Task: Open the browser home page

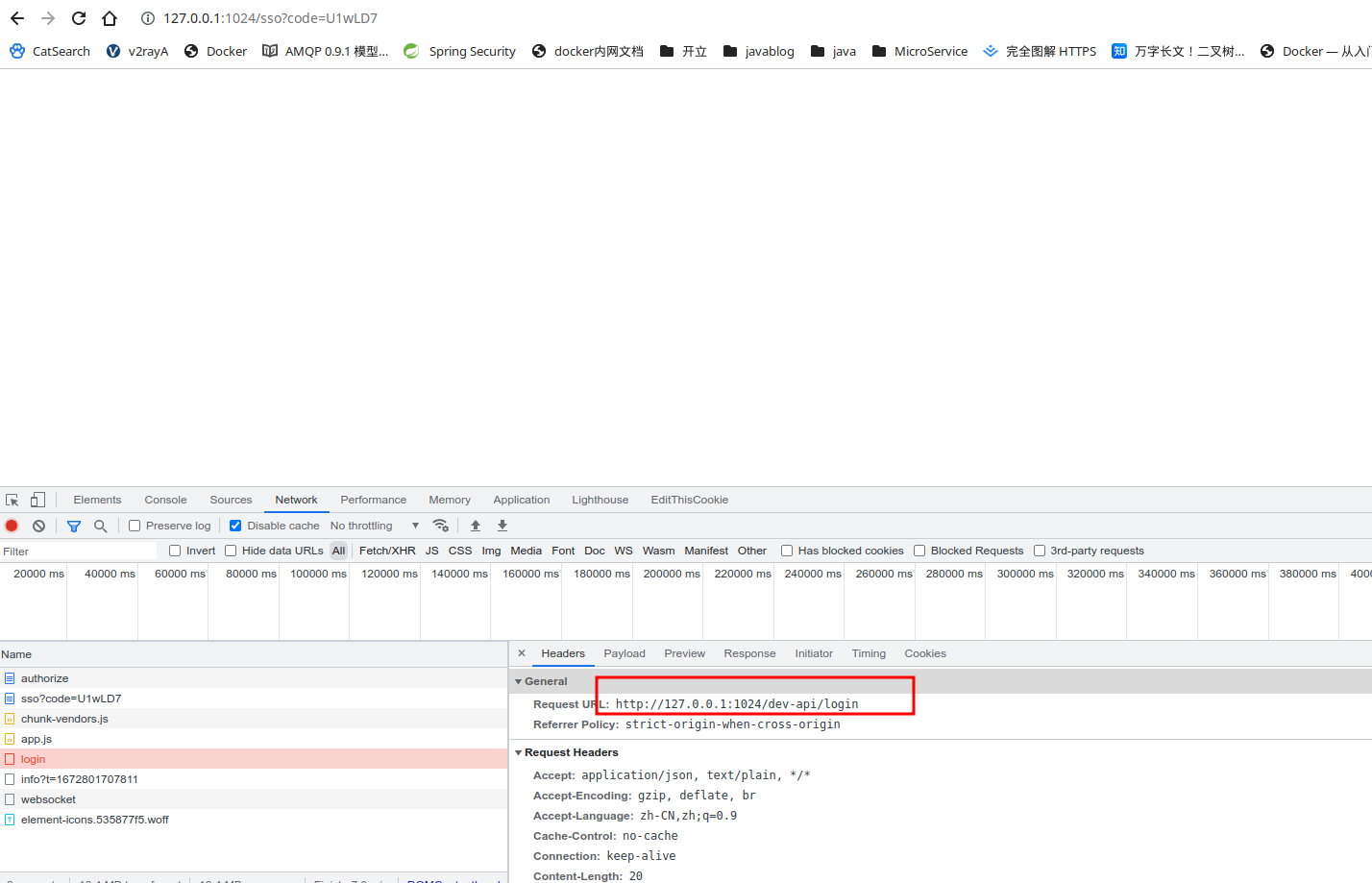Action: (x=110, y=18)
